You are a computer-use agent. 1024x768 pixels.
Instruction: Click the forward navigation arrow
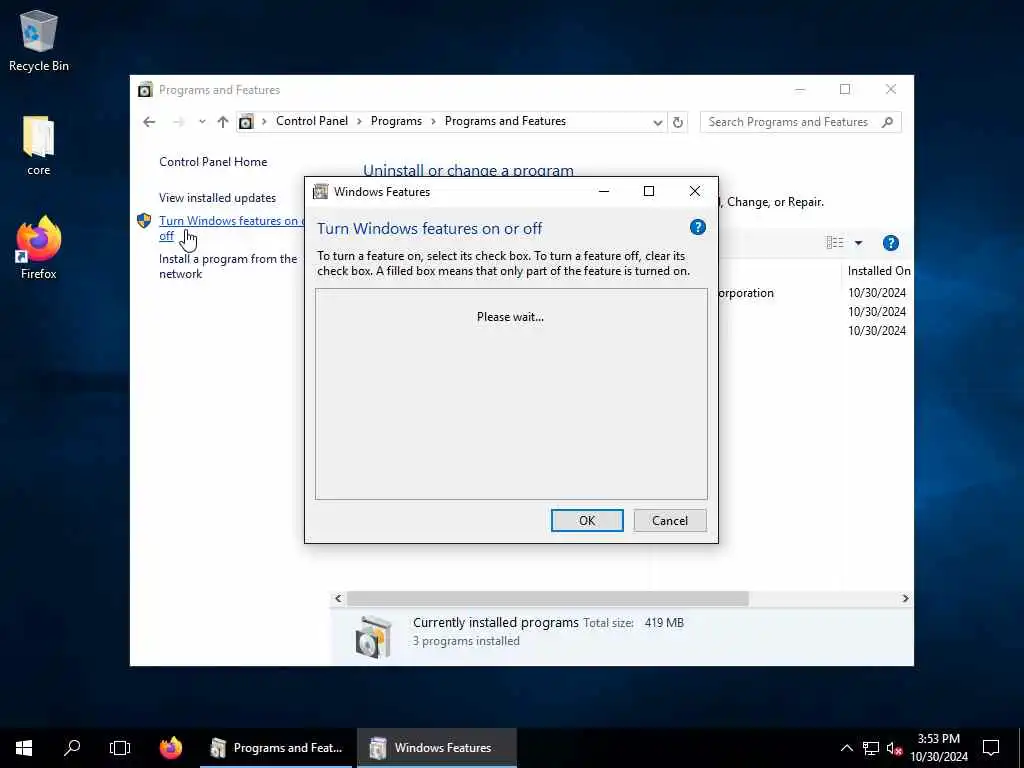tap(178, 121)
